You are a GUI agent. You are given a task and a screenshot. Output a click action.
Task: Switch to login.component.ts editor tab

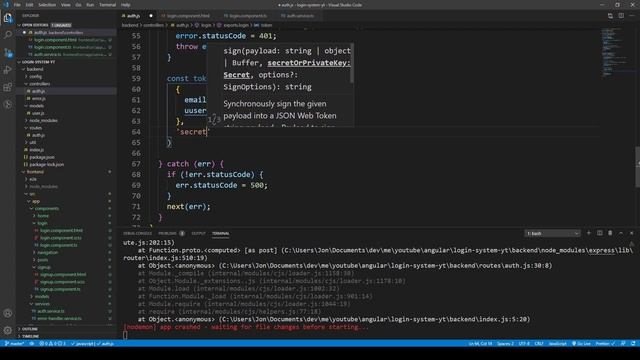(248, 16)
